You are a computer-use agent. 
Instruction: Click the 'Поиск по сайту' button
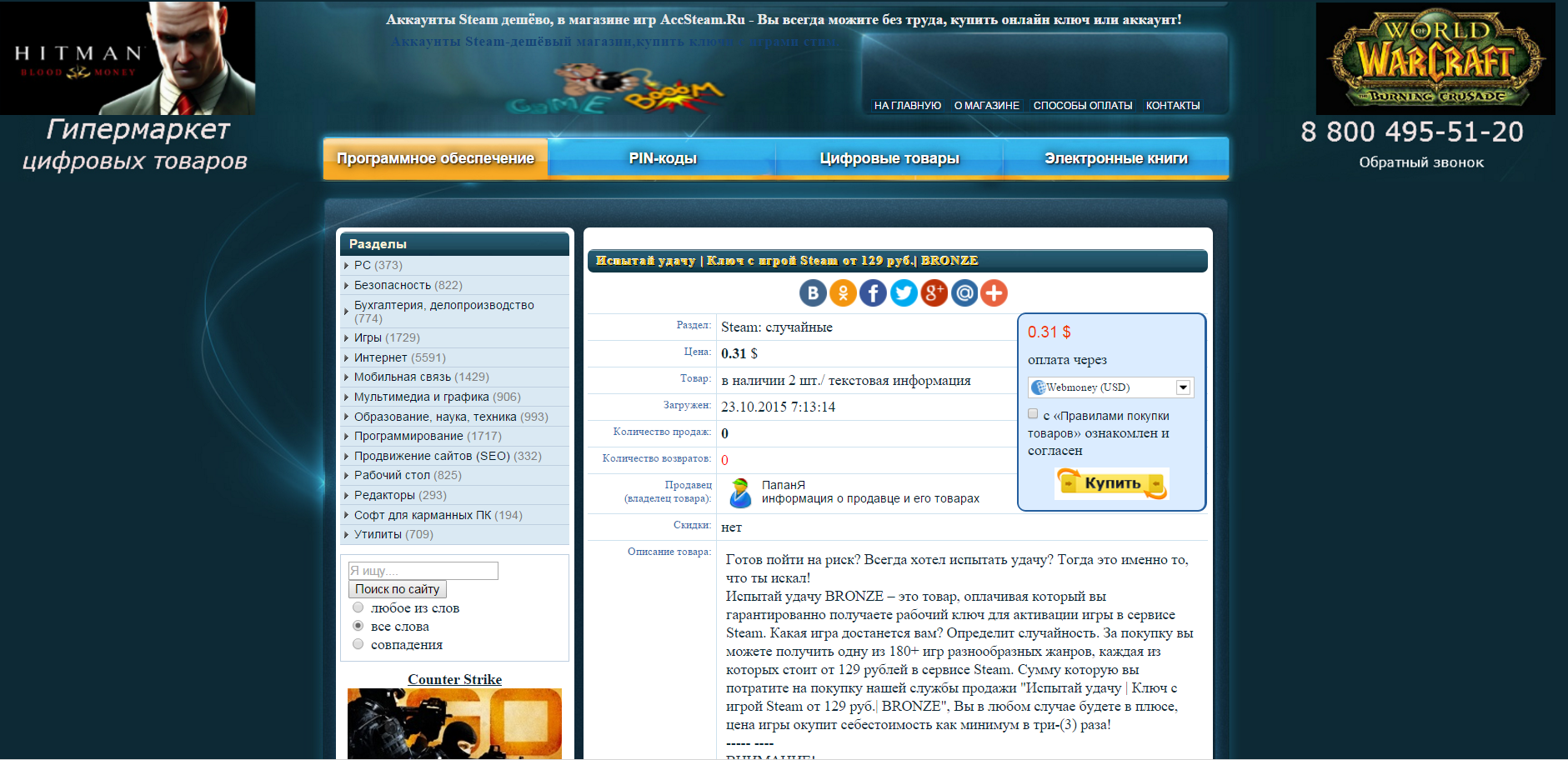[398, 589]
